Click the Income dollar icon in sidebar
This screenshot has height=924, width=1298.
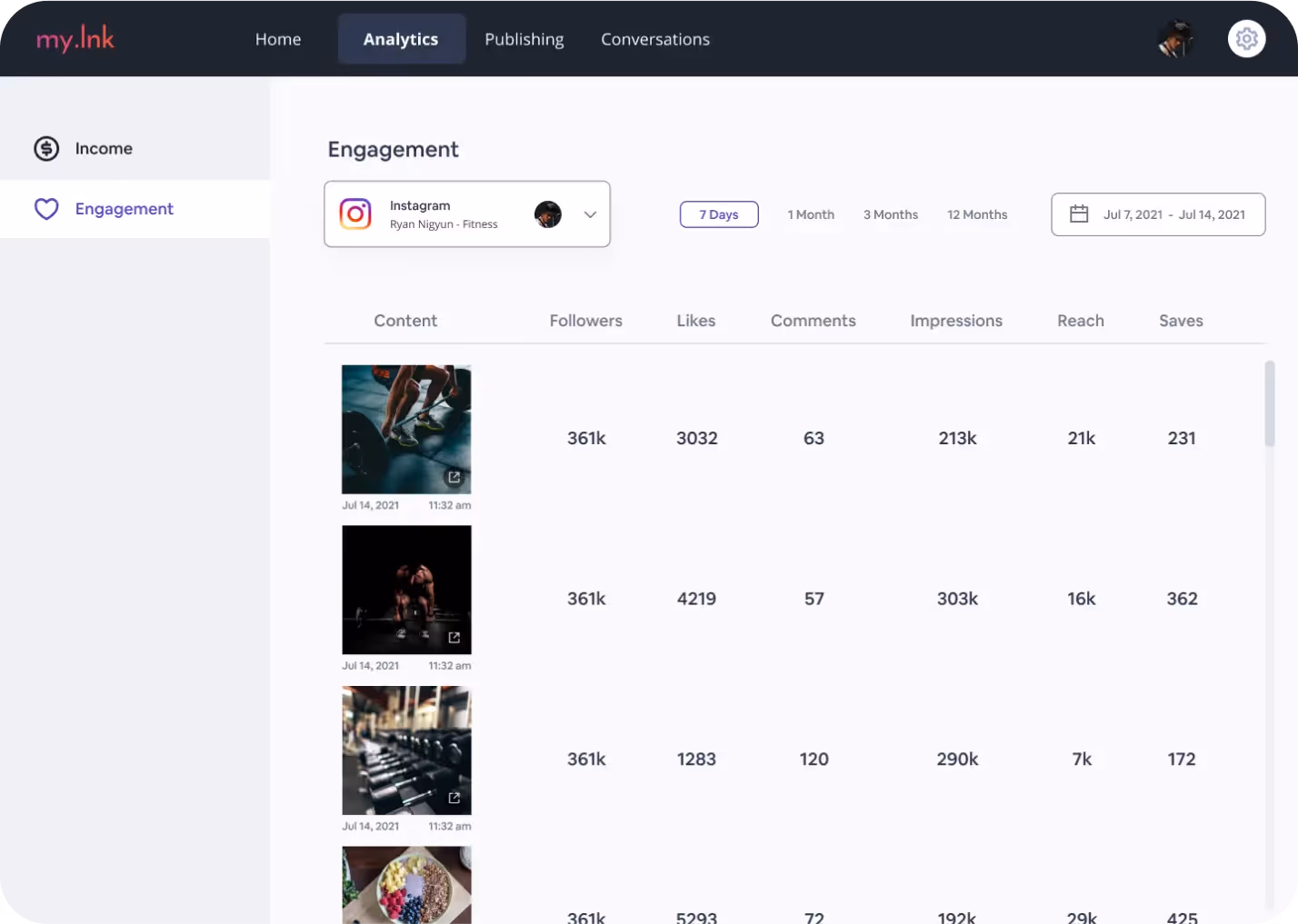46,148
